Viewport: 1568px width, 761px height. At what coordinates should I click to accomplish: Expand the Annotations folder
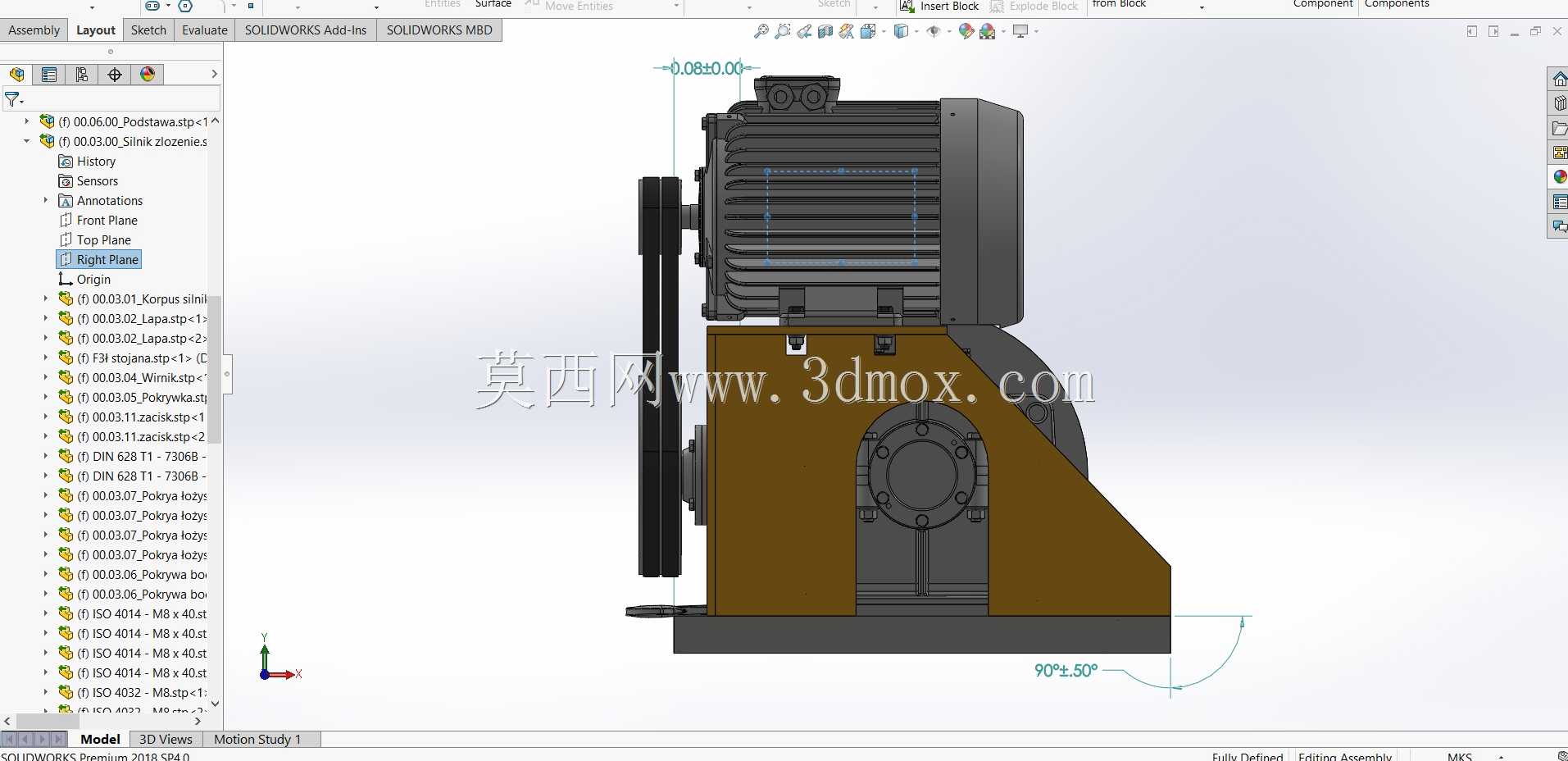pos(46,200)
